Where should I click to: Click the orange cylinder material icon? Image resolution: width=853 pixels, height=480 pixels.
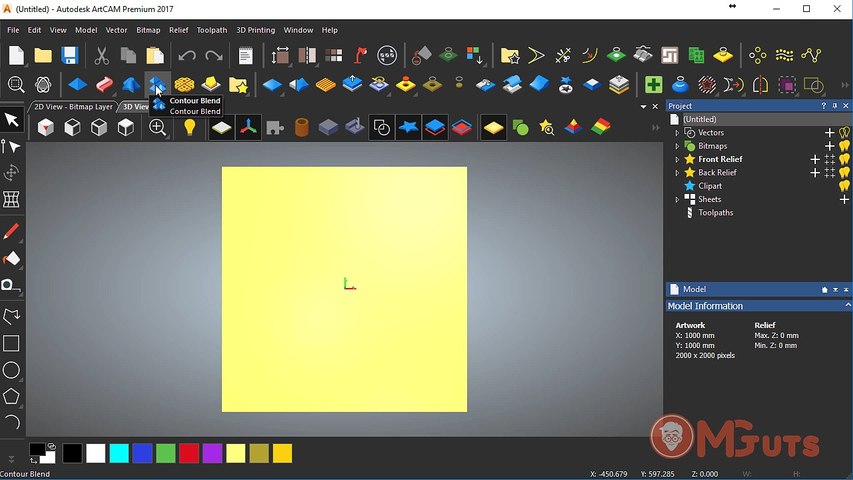pyautogui.click(x=301, y=127)
